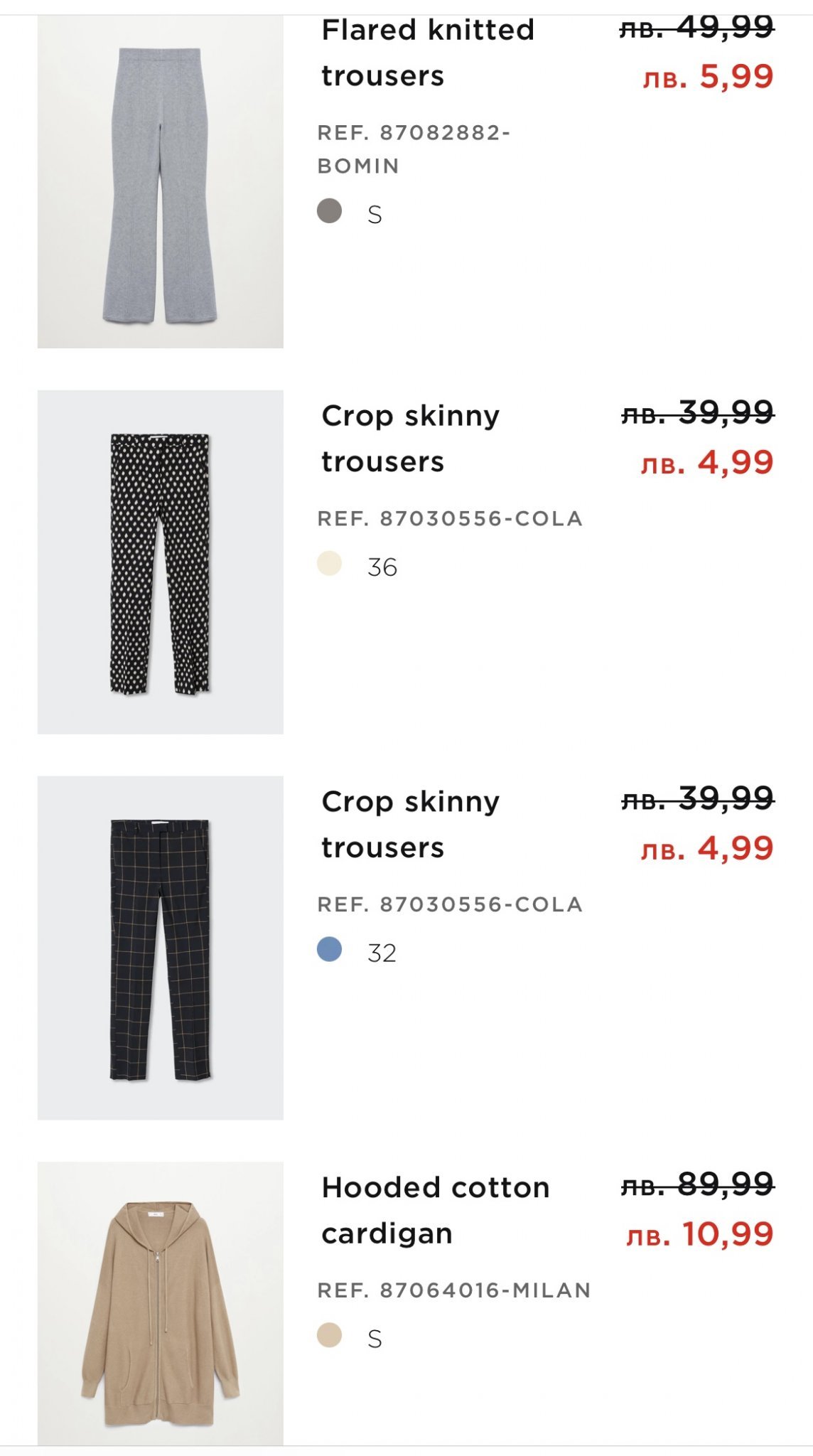Select the cream color swatch next to size 36
The width and height of the screenshot is (813, 1456).
329,564
